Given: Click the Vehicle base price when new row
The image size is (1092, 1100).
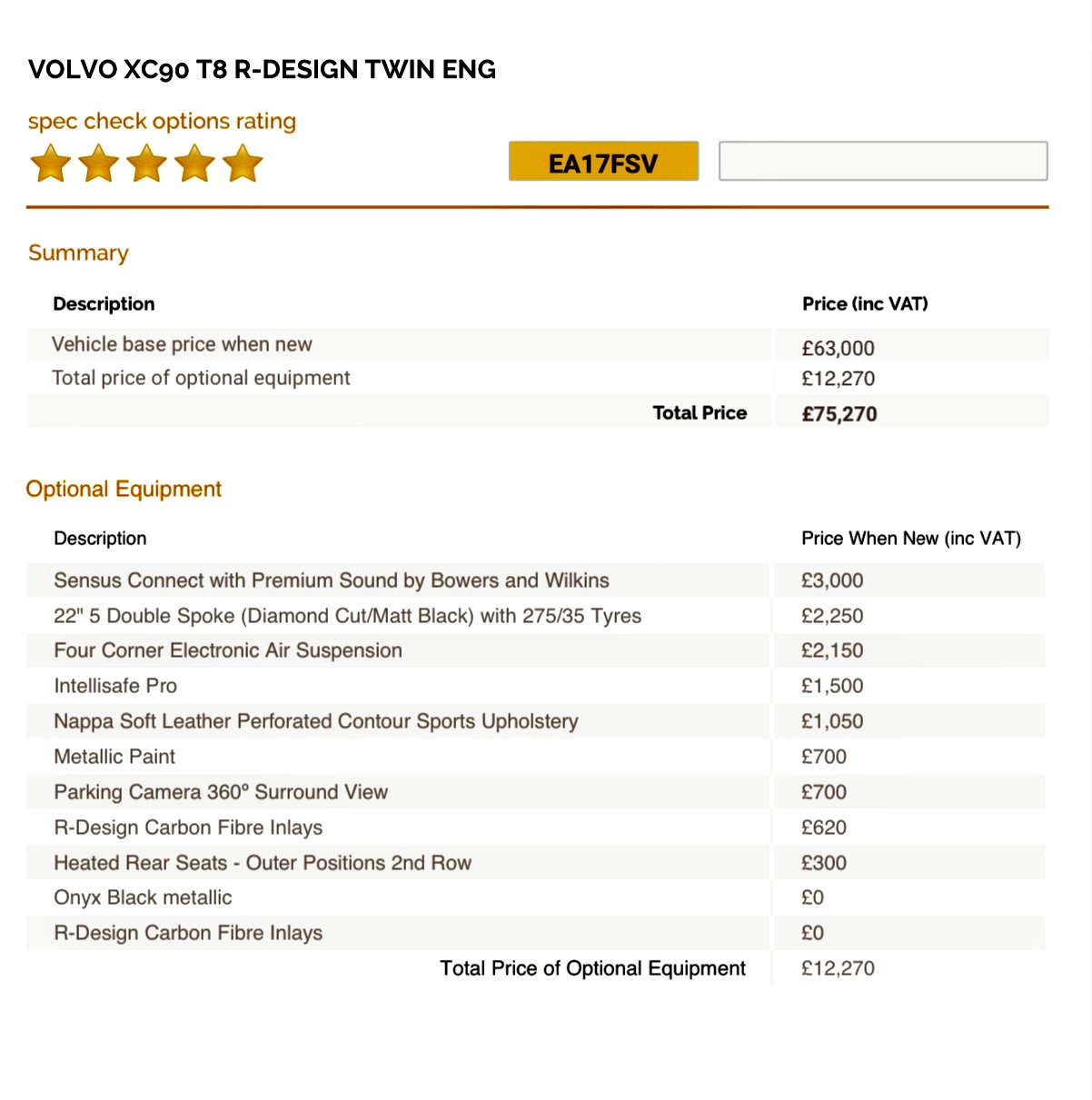Looking at the screenshot, I should (538, 345).
